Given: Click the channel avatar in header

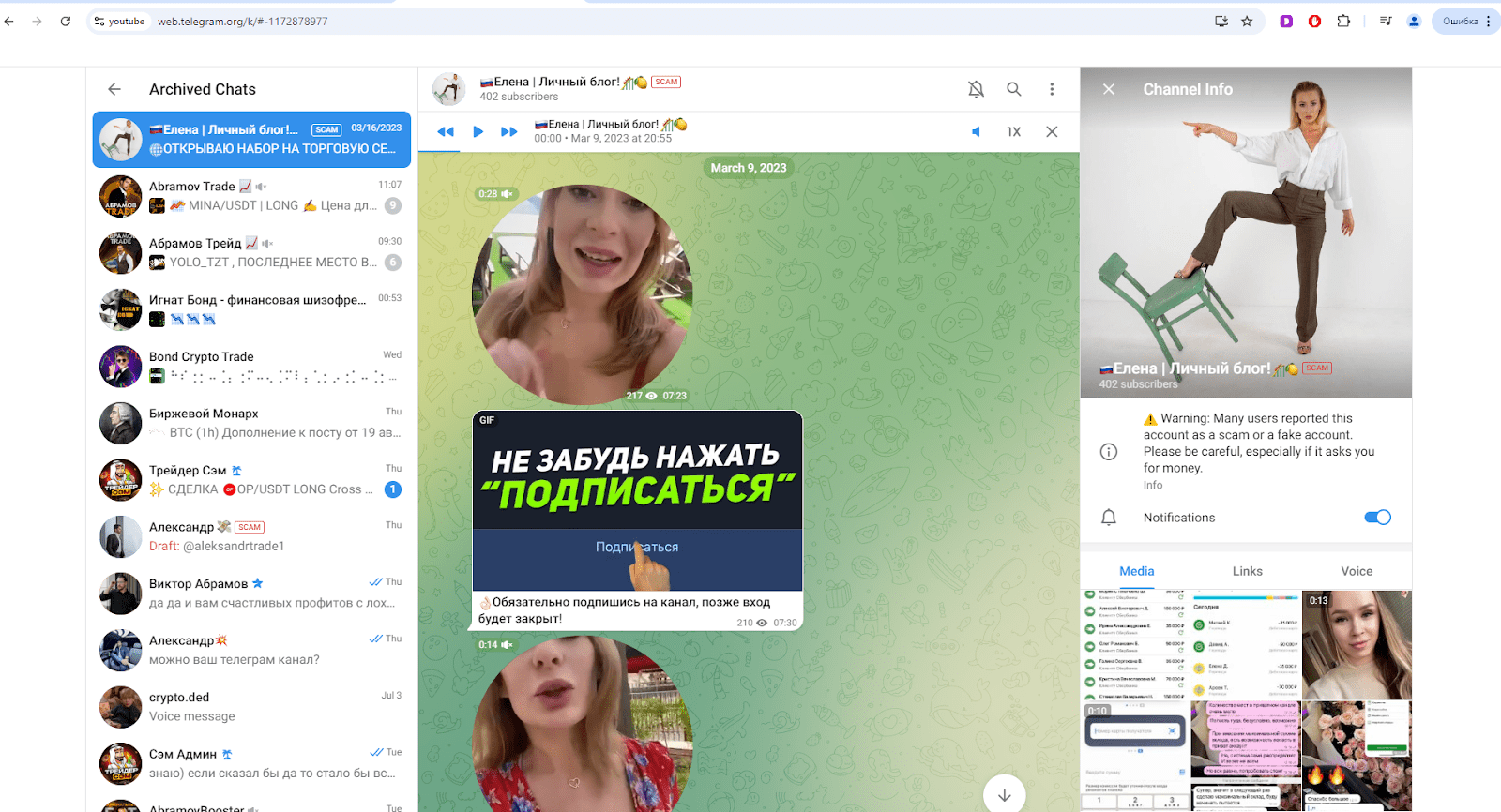Looking at the screenshot, I should click(x=449, y=89).
